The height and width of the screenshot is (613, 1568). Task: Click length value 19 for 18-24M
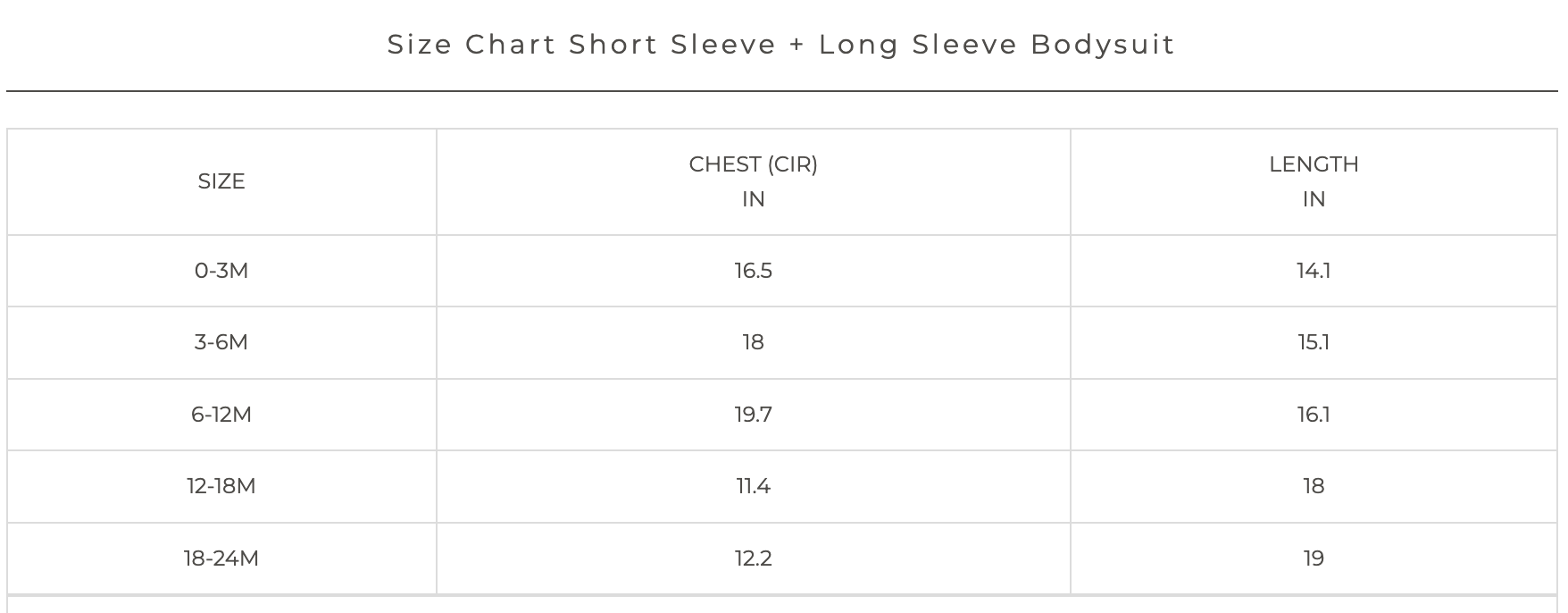coord(1314,558)
